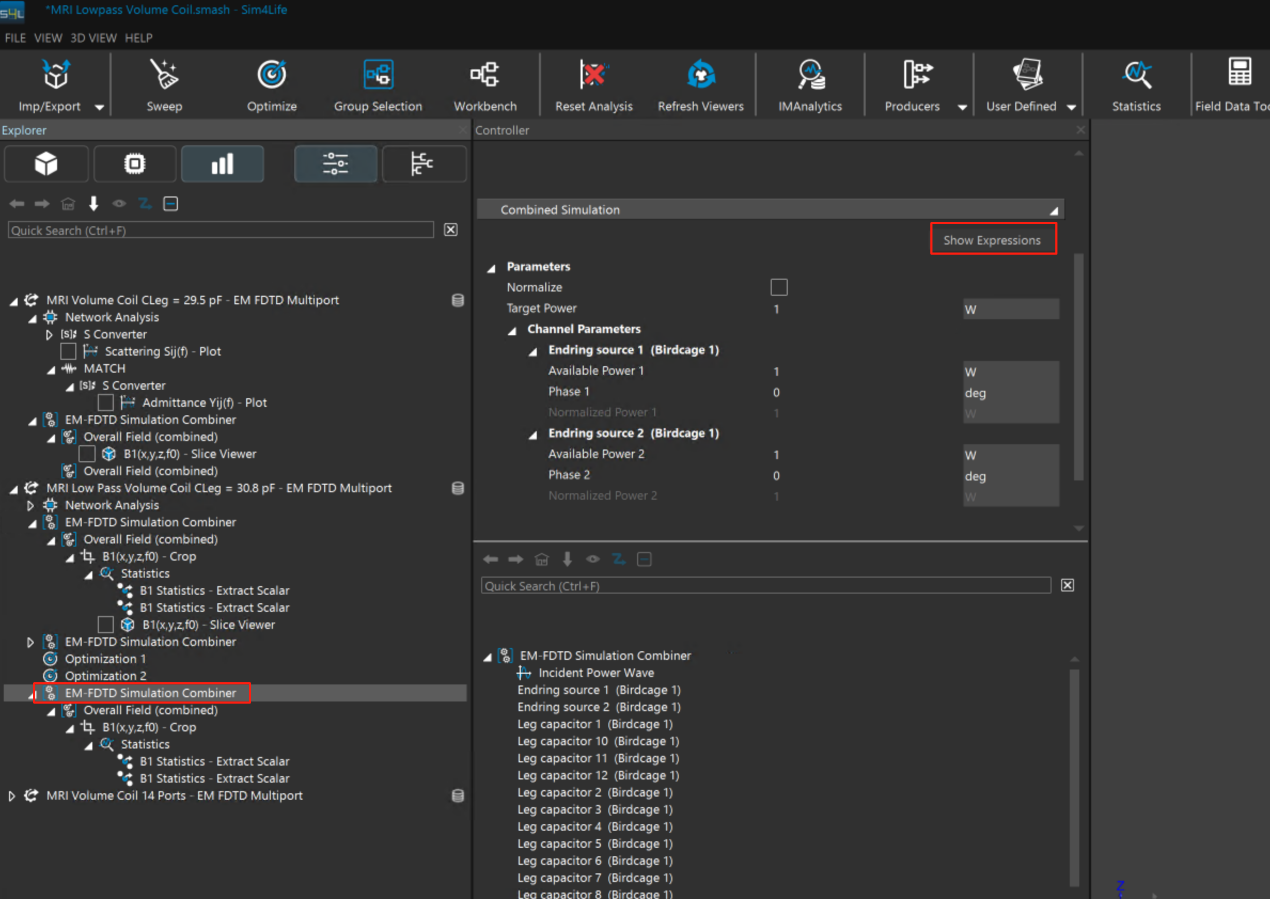
Task: Expand MRI Volume Coil 14 Ports node
Action: (x=12, y=796)
